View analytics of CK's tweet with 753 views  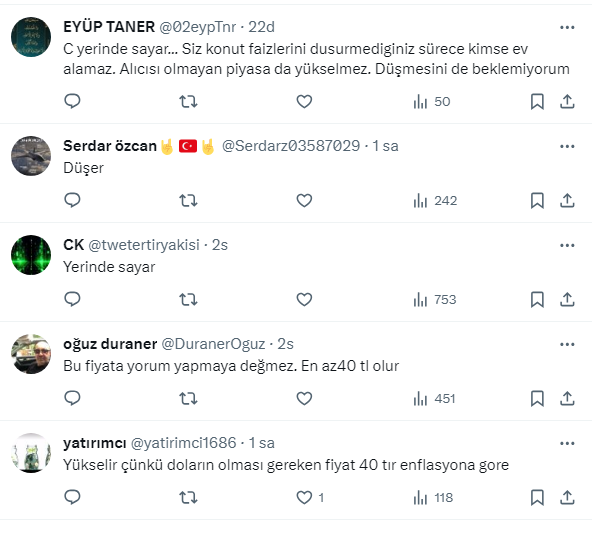click(434, 299)
